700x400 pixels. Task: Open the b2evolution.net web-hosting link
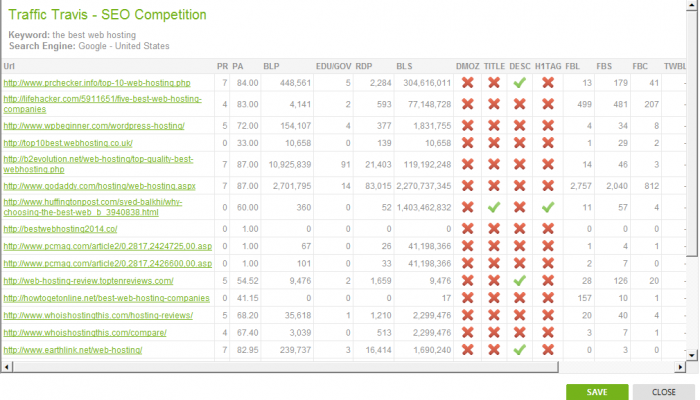coord(98,164)
